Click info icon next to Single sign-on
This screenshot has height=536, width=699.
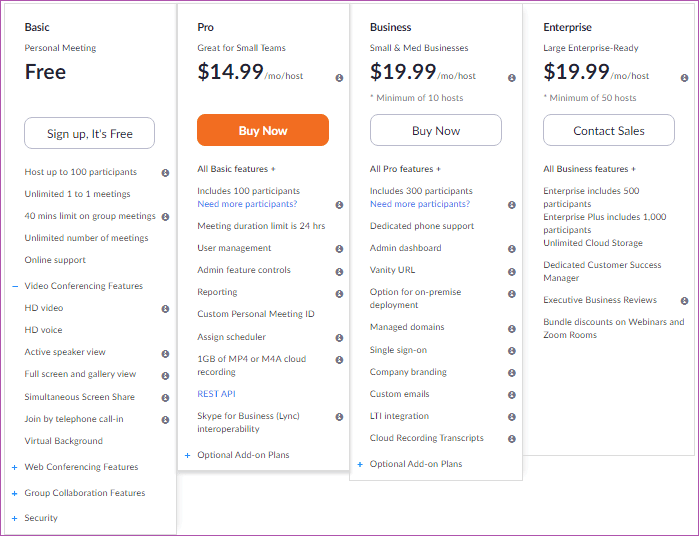tap(512, 351)
